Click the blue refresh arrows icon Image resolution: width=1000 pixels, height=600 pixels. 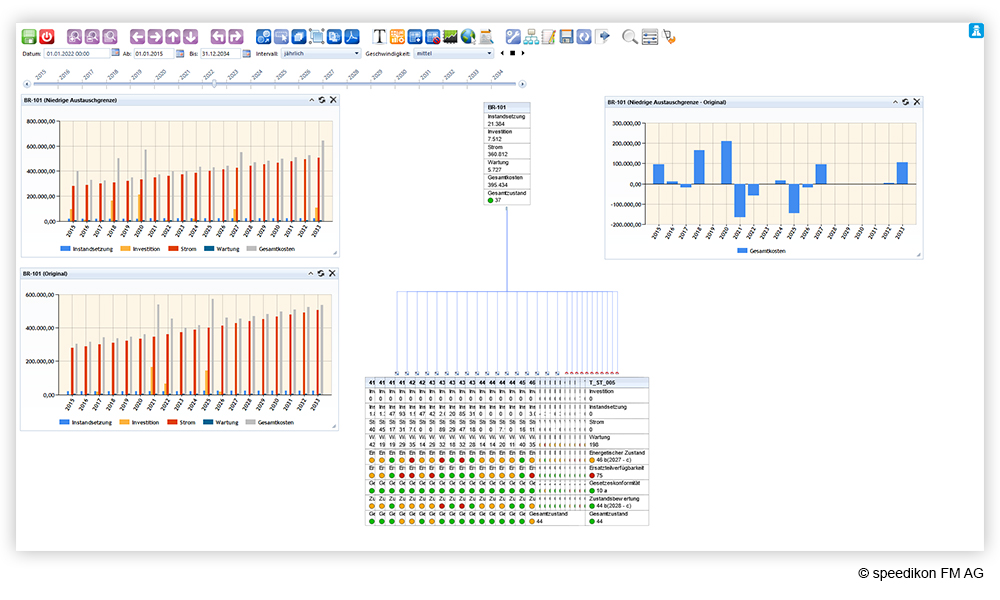point(584,37)
